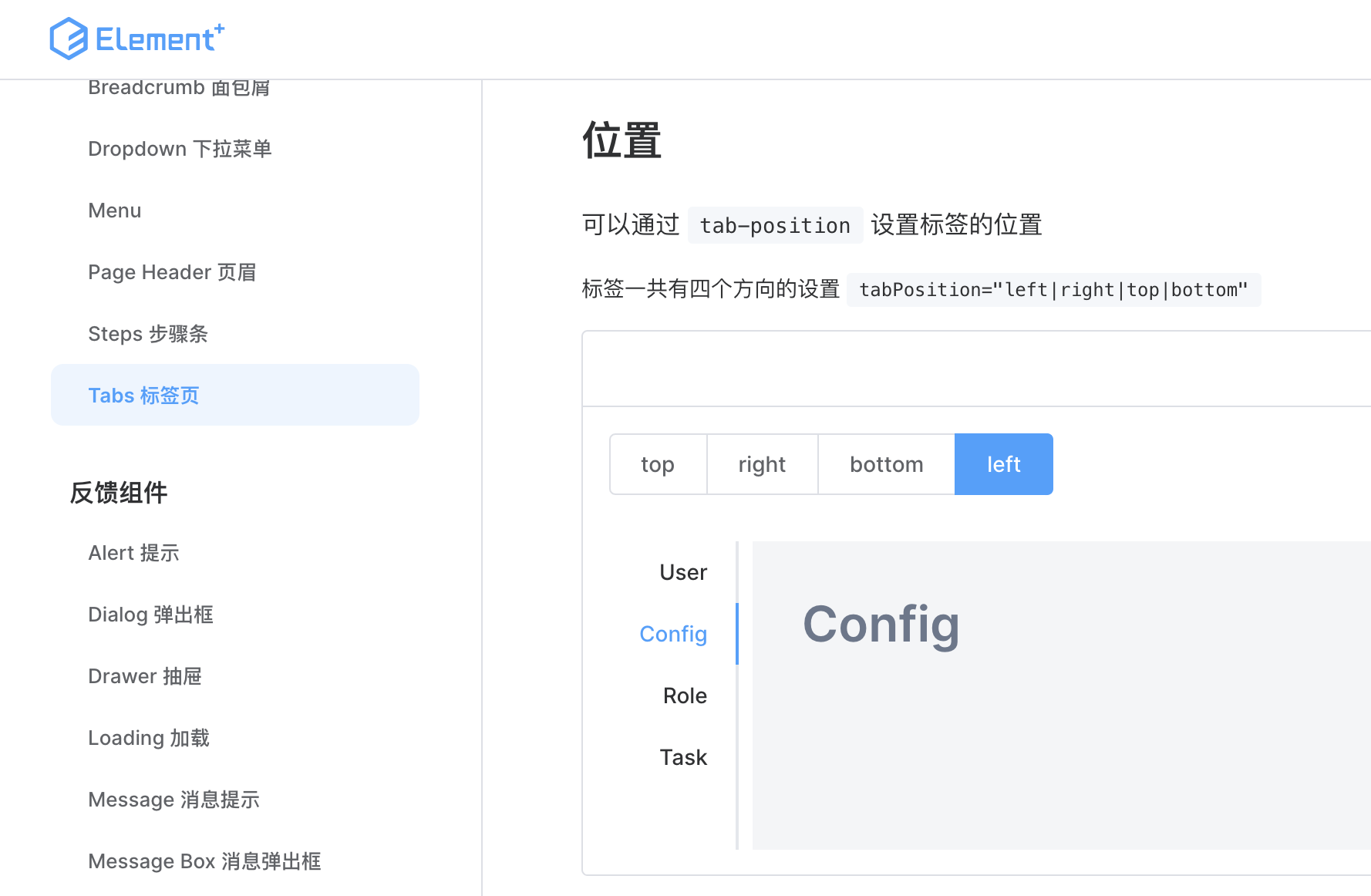Image resolution: width=1371 pixels, height=896 pixels.
Task: Select the right tab position
Action: coord(761,463)
